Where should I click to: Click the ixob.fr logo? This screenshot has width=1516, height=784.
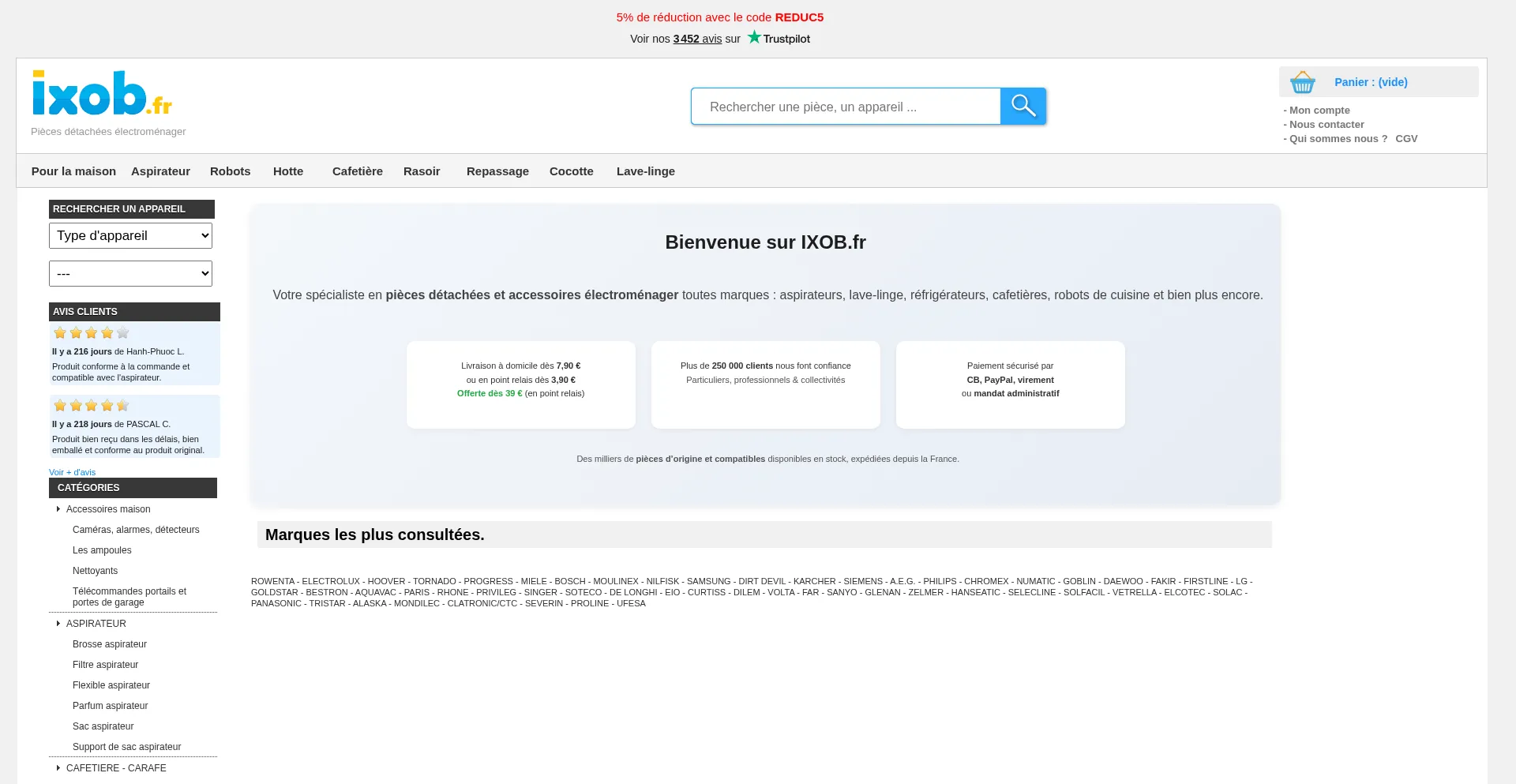pos(102,93)
